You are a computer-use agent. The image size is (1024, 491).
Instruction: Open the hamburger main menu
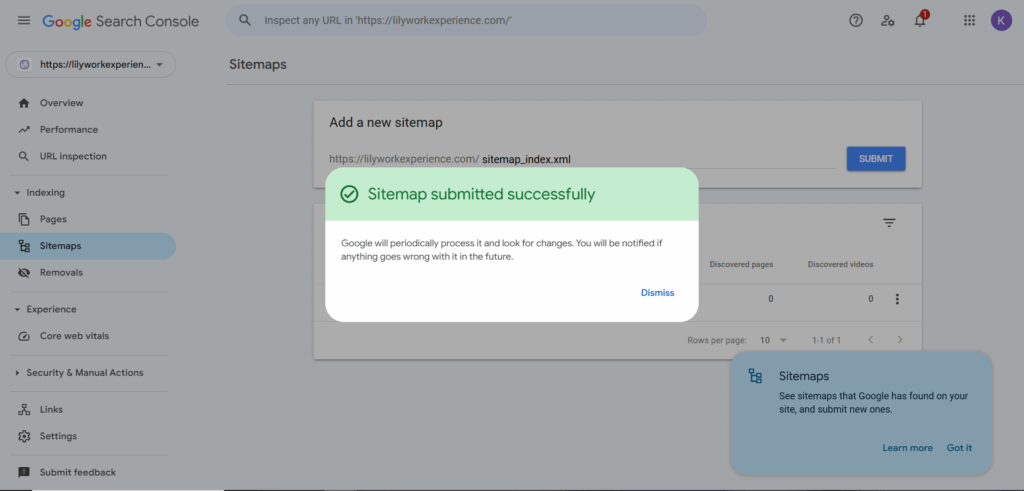[x=24, y=20]
